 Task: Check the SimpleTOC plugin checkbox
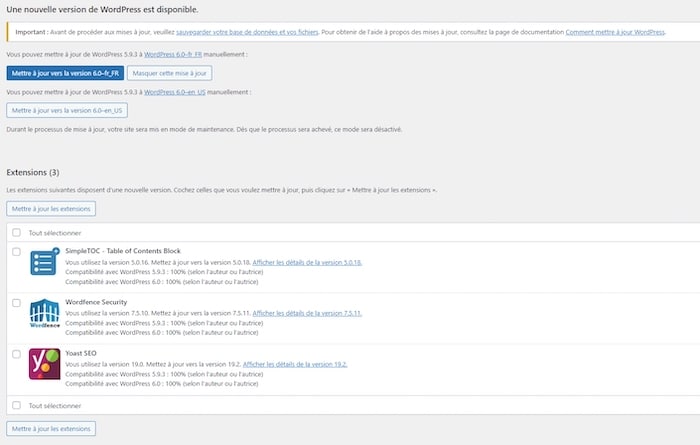pos(17,252)
